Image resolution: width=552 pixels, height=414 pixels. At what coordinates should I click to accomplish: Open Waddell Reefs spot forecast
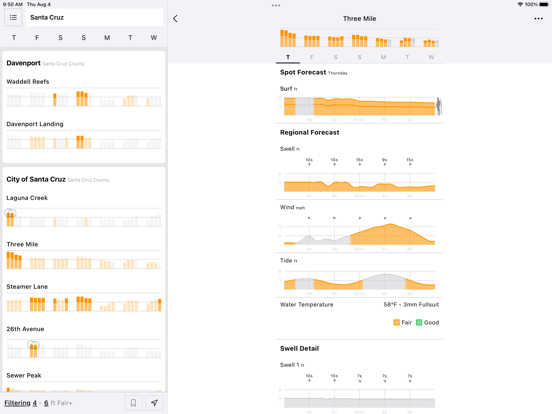coord(84,93)
